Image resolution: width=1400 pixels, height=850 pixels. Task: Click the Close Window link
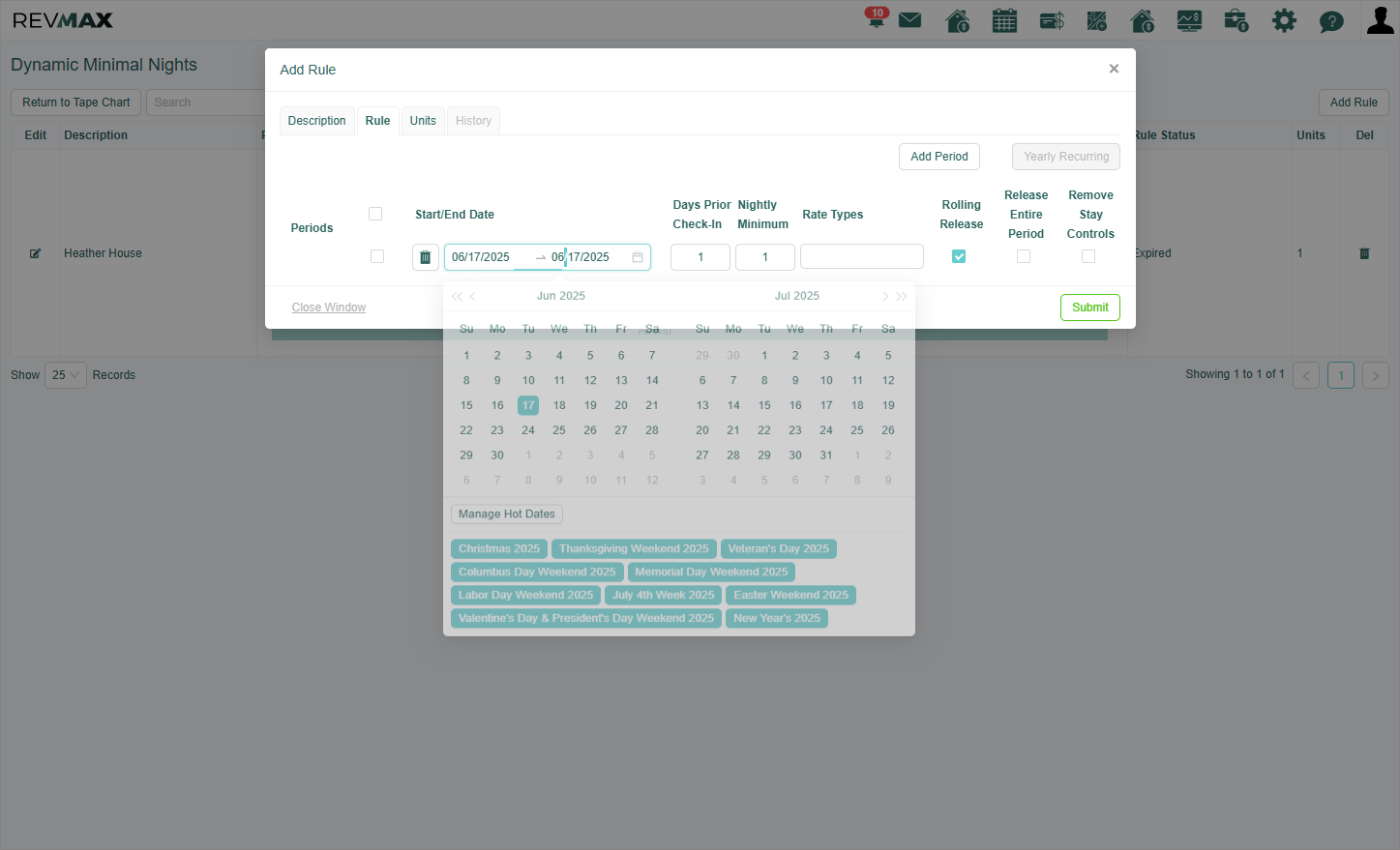(x=329, y=308)
